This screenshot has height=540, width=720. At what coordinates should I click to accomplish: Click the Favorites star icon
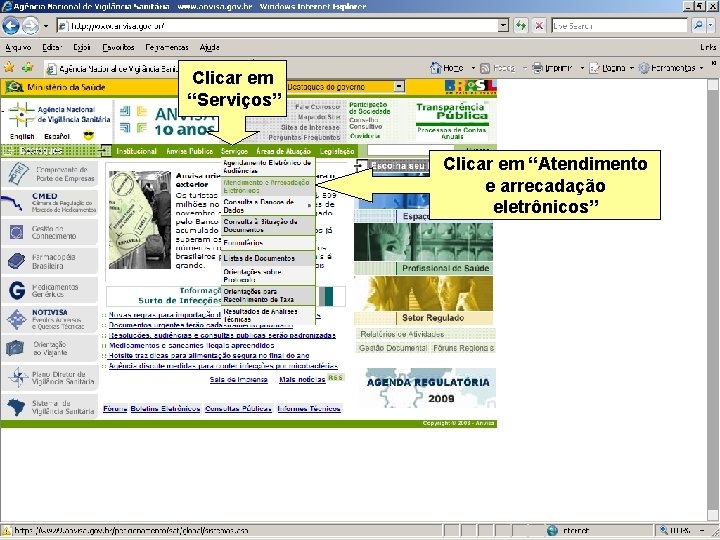click(x=9, y=68)
